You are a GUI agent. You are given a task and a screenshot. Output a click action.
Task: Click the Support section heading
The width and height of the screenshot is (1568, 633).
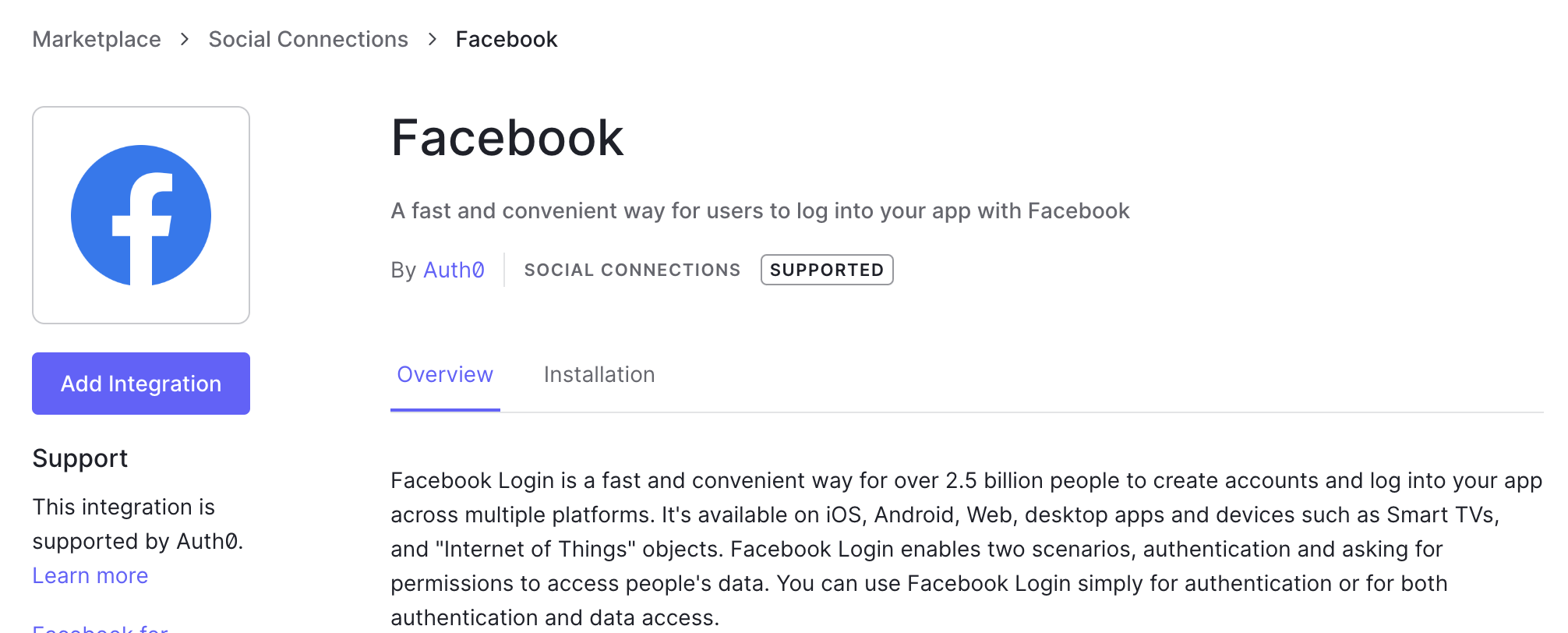click(79, 458)
